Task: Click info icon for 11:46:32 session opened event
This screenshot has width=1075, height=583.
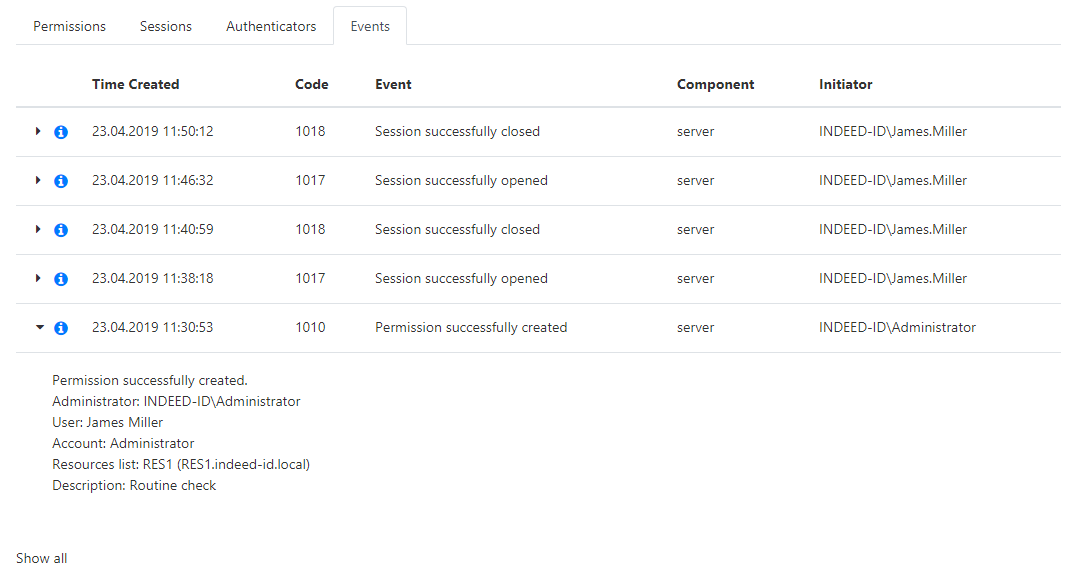Action: pyautogui.click(x=61, y=181)
